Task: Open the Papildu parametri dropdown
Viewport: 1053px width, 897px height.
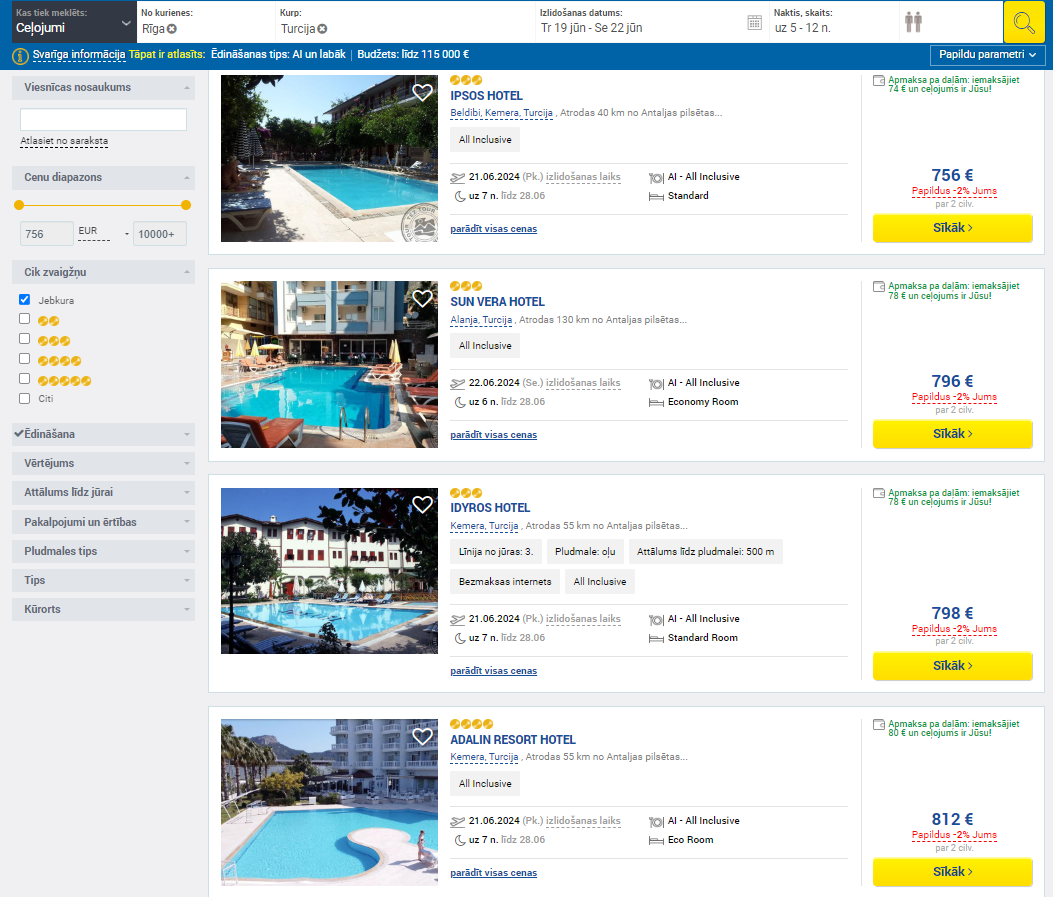Action: [987, 55]
